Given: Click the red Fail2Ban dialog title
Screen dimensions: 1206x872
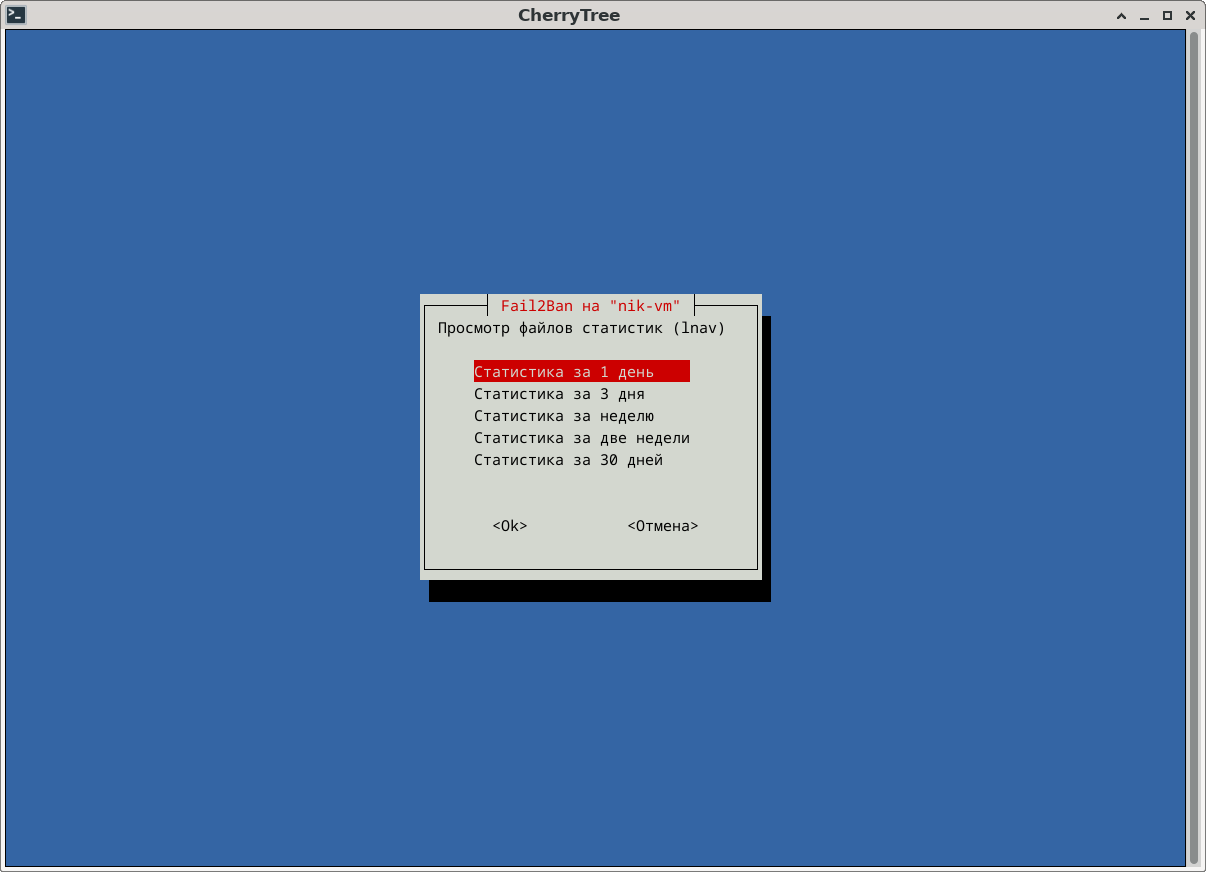Looking at the screenshot, I should [x=590, y=306].
